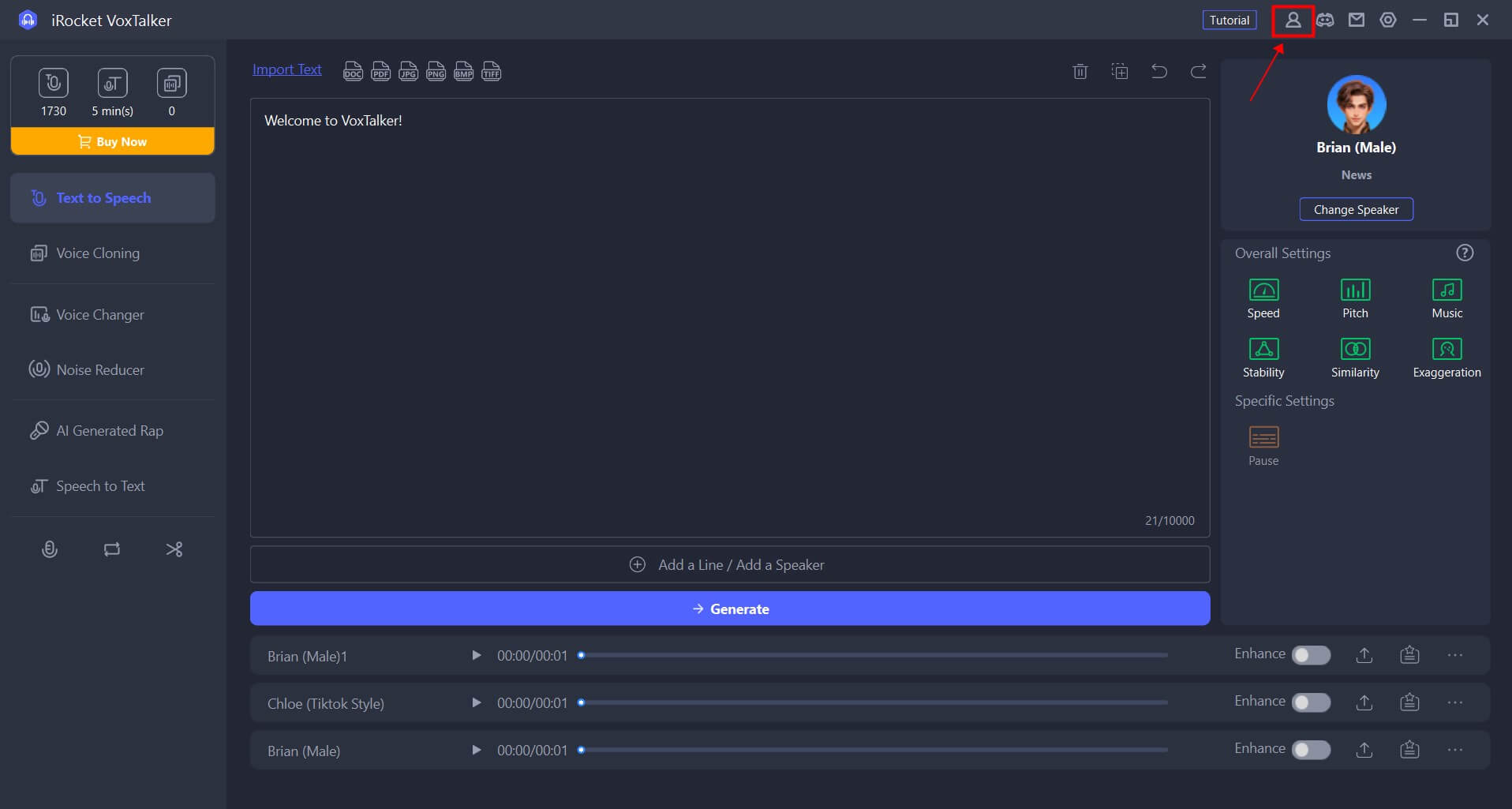The height and width of the screenshot is (809, 1512).
Task: Click the Import Text link
Action: click(x=286, y=69)
